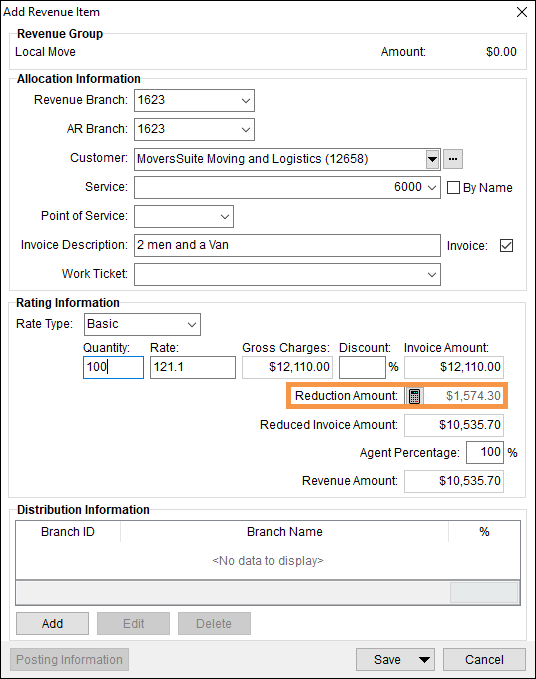536x679 pixels.
Task: Click the Revenue Amount field
Action: tap(454, 481)
